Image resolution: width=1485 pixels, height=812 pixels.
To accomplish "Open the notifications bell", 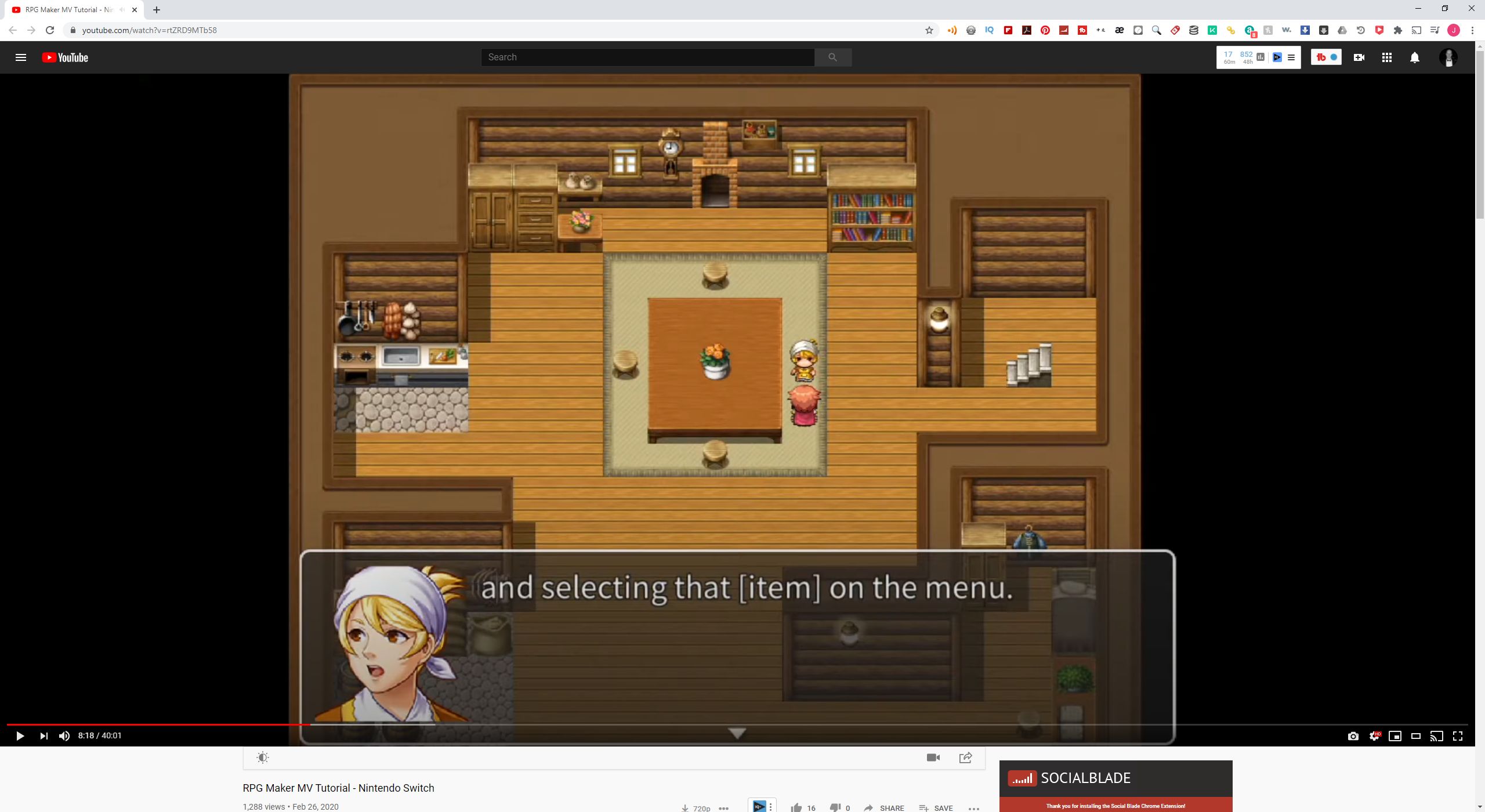I will 1415,57.
